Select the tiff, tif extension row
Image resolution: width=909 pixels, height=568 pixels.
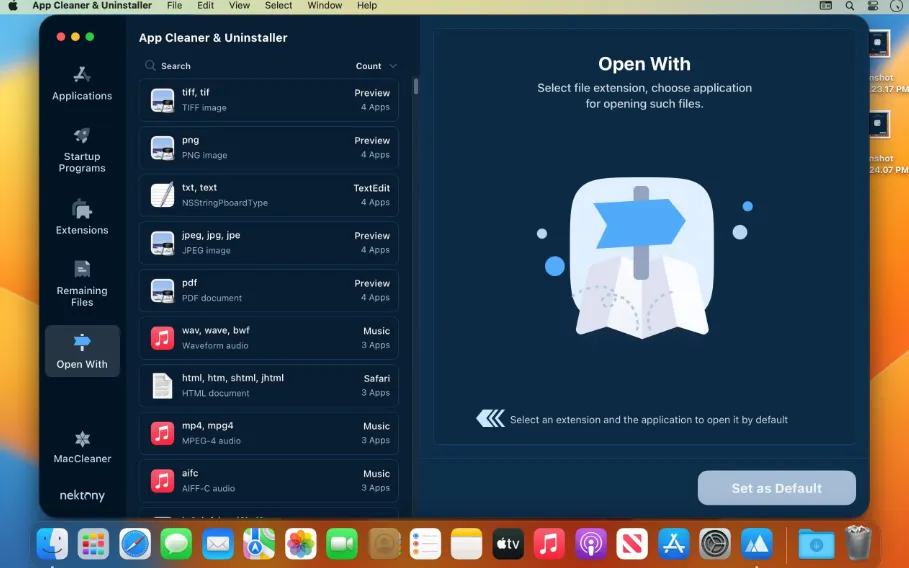(x=268, y=100)
